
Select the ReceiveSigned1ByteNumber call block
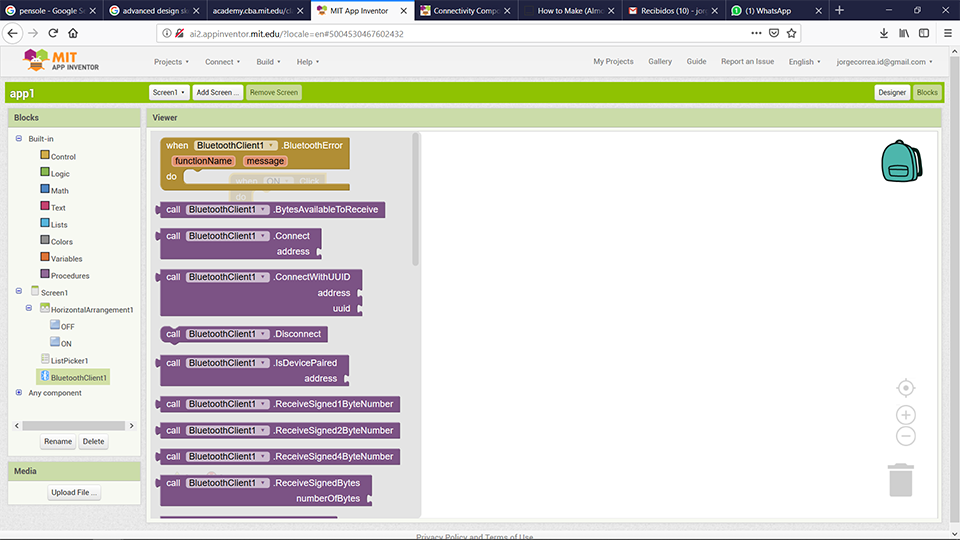[279, 404]
